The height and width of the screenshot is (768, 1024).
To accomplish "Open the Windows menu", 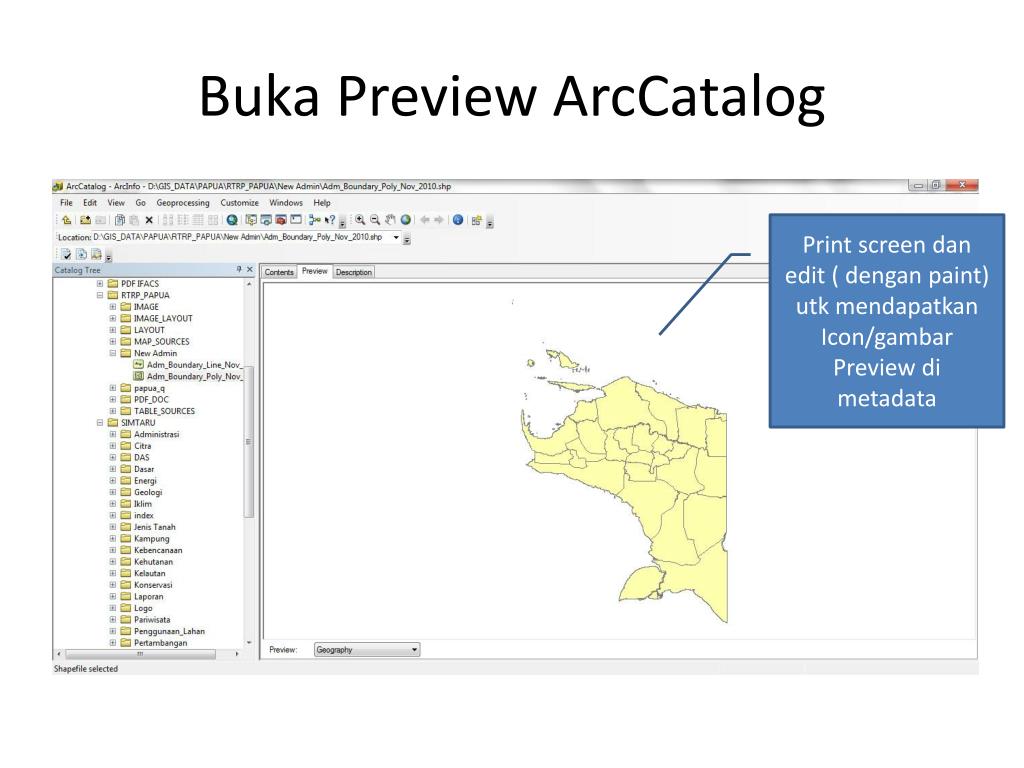I will click(x=286, y=203).
